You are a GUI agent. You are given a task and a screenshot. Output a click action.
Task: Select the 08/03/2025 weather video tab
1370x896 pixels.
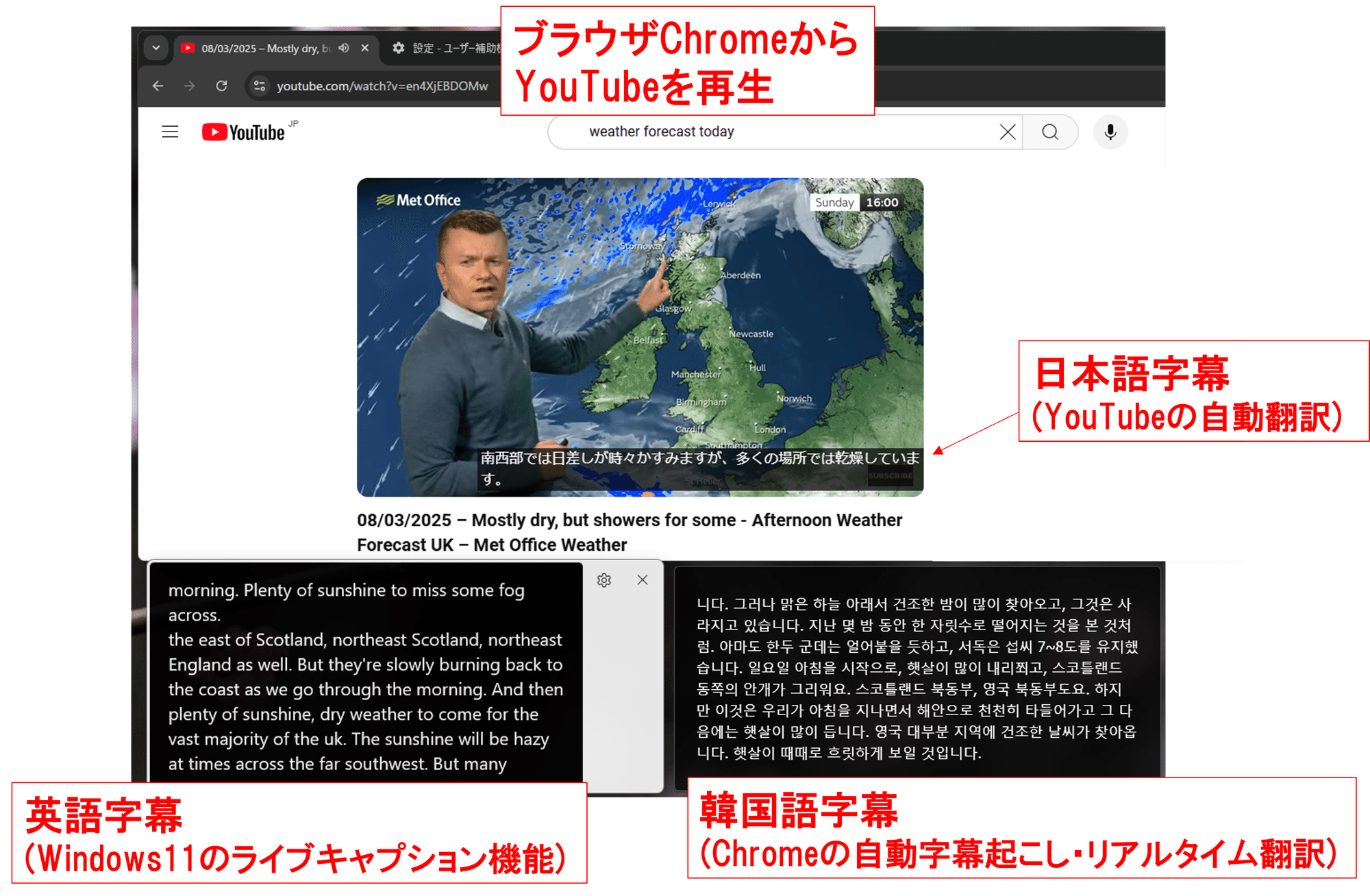click(274, 48)
